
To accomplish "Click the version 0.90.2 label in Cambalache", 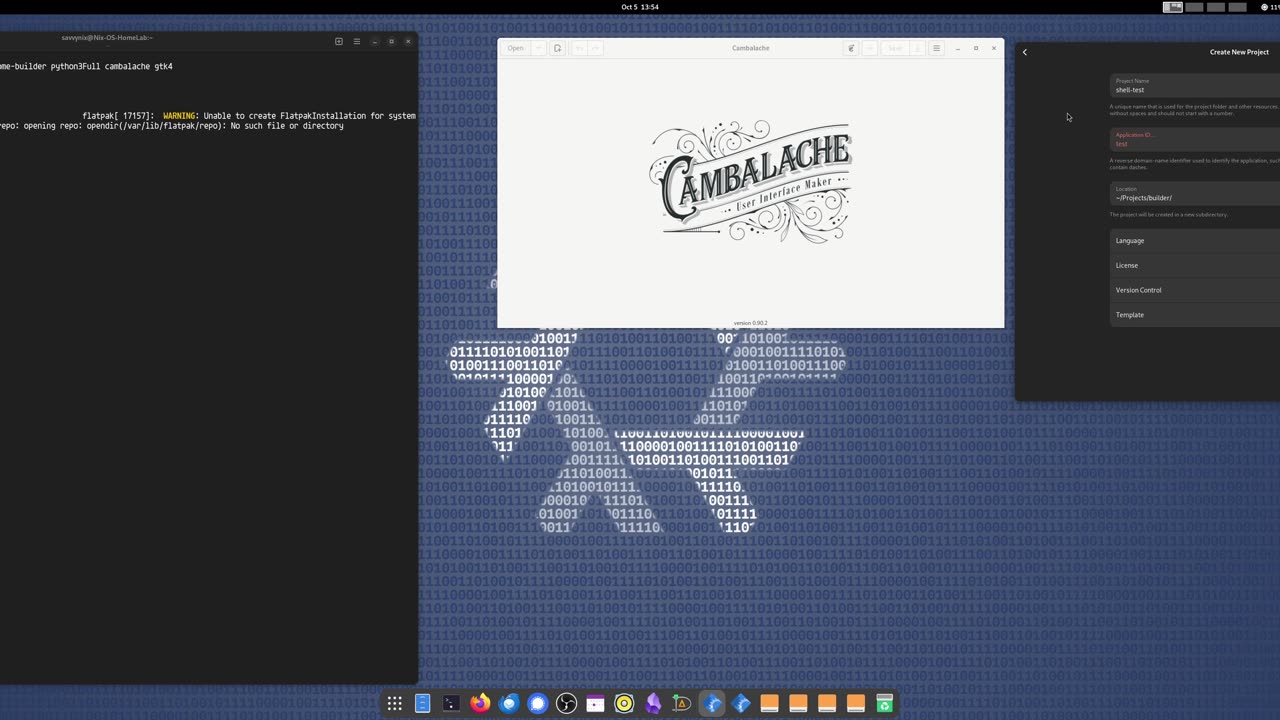I will click(x=751, y=323).
